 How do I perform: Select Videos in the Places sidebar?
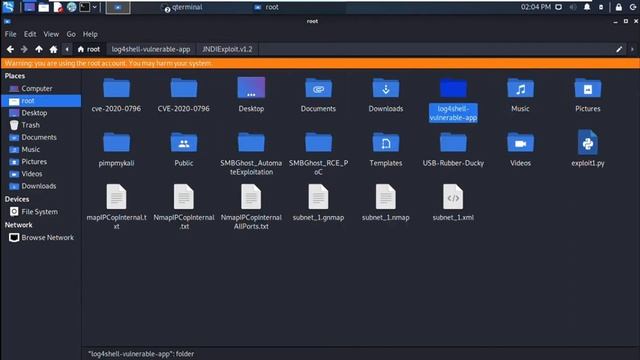[x=41, y=174]
